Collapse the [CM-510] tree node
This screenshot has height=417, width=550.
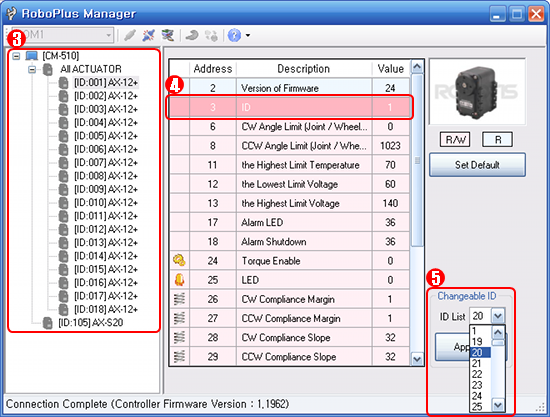point(16,56)
